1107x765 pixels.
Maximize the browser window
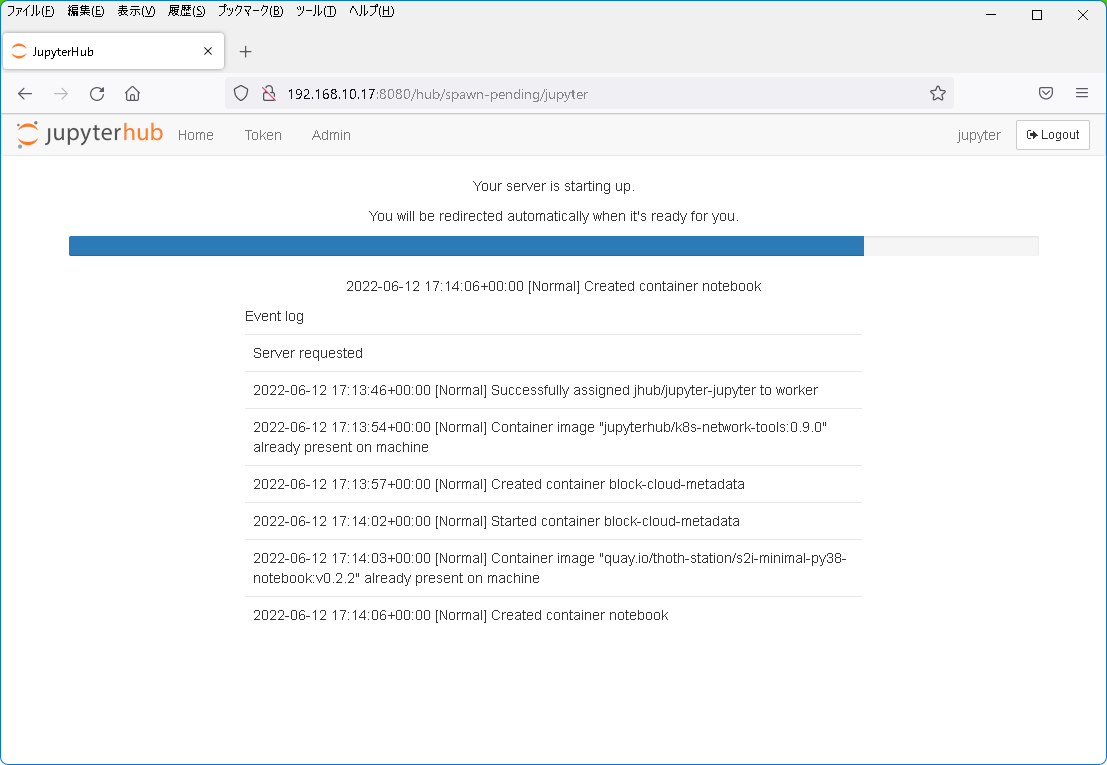pyautogui.click(x=1037, y=15)
